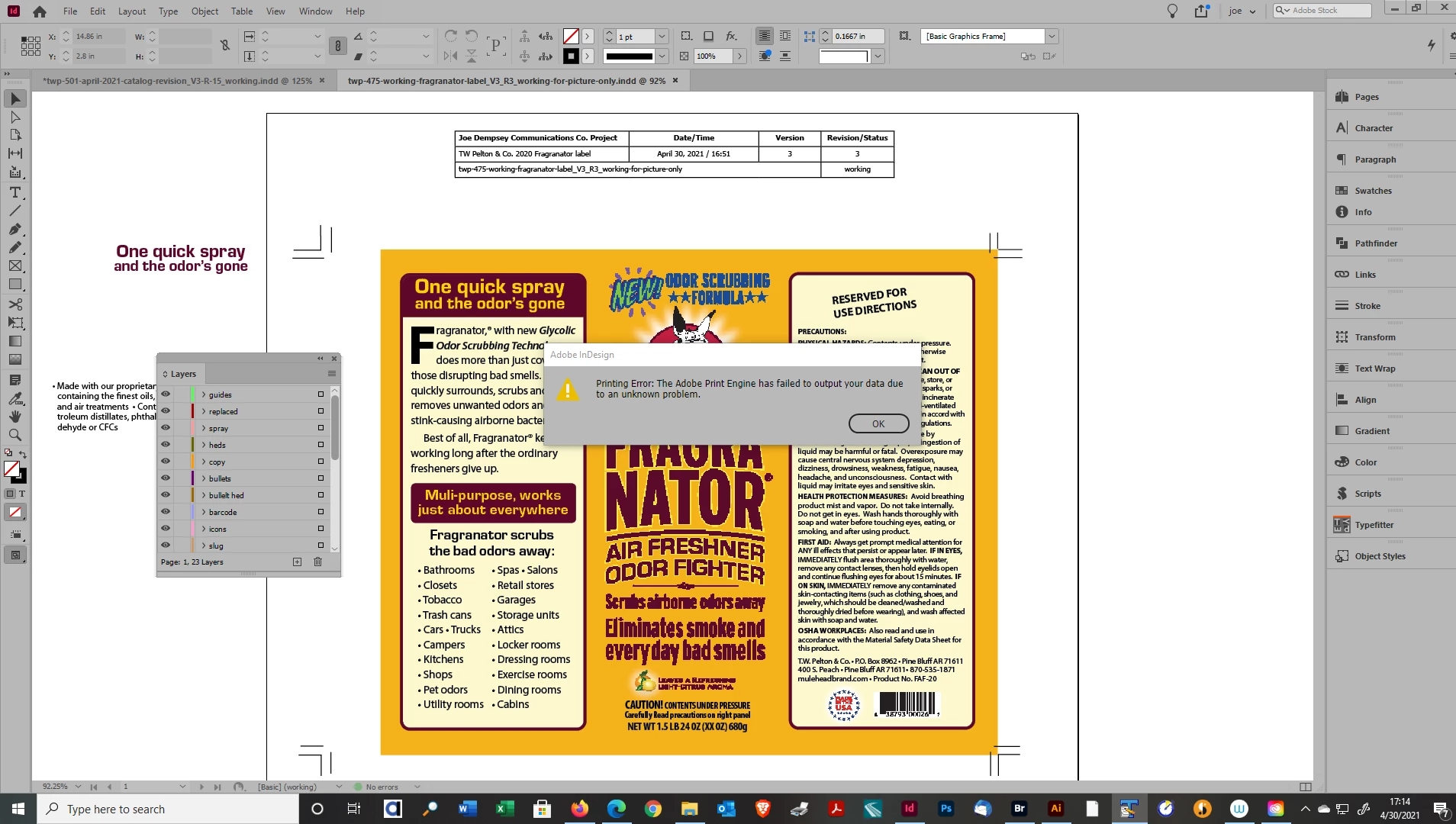Select the Pencil tool

[x=15, y=247]
